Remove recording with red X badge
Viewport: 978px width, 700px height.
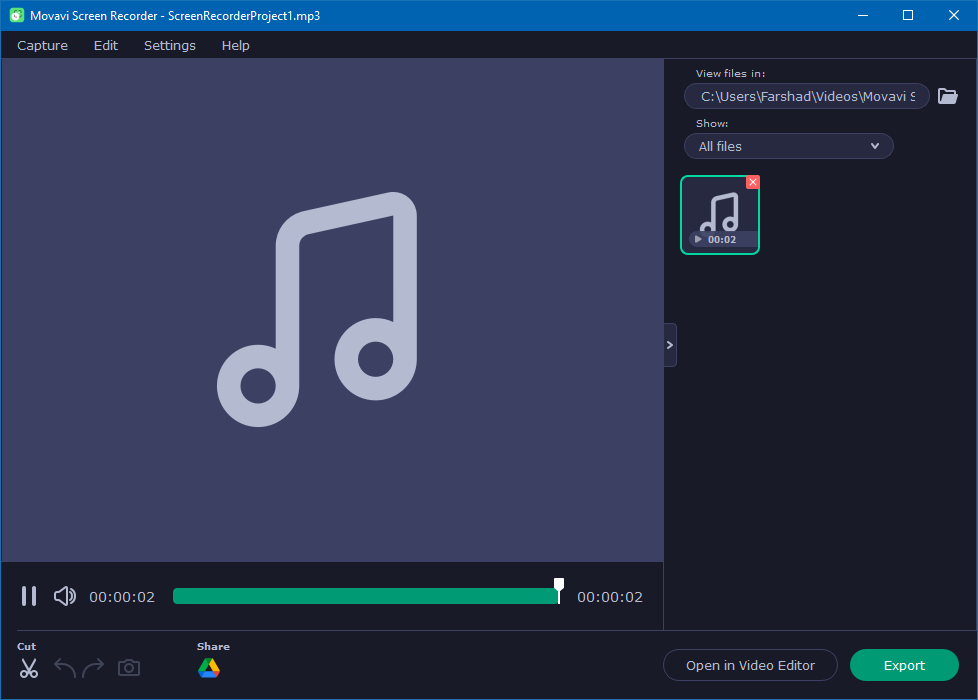tap(753, 182)
